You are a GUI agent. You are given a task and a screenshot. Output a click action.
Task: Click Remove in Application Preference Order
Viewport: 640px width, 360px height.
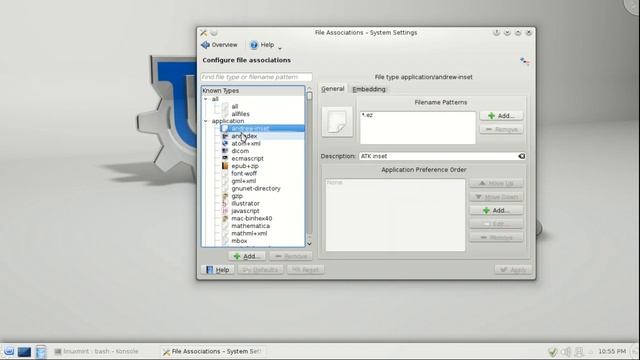pos(496,237)
